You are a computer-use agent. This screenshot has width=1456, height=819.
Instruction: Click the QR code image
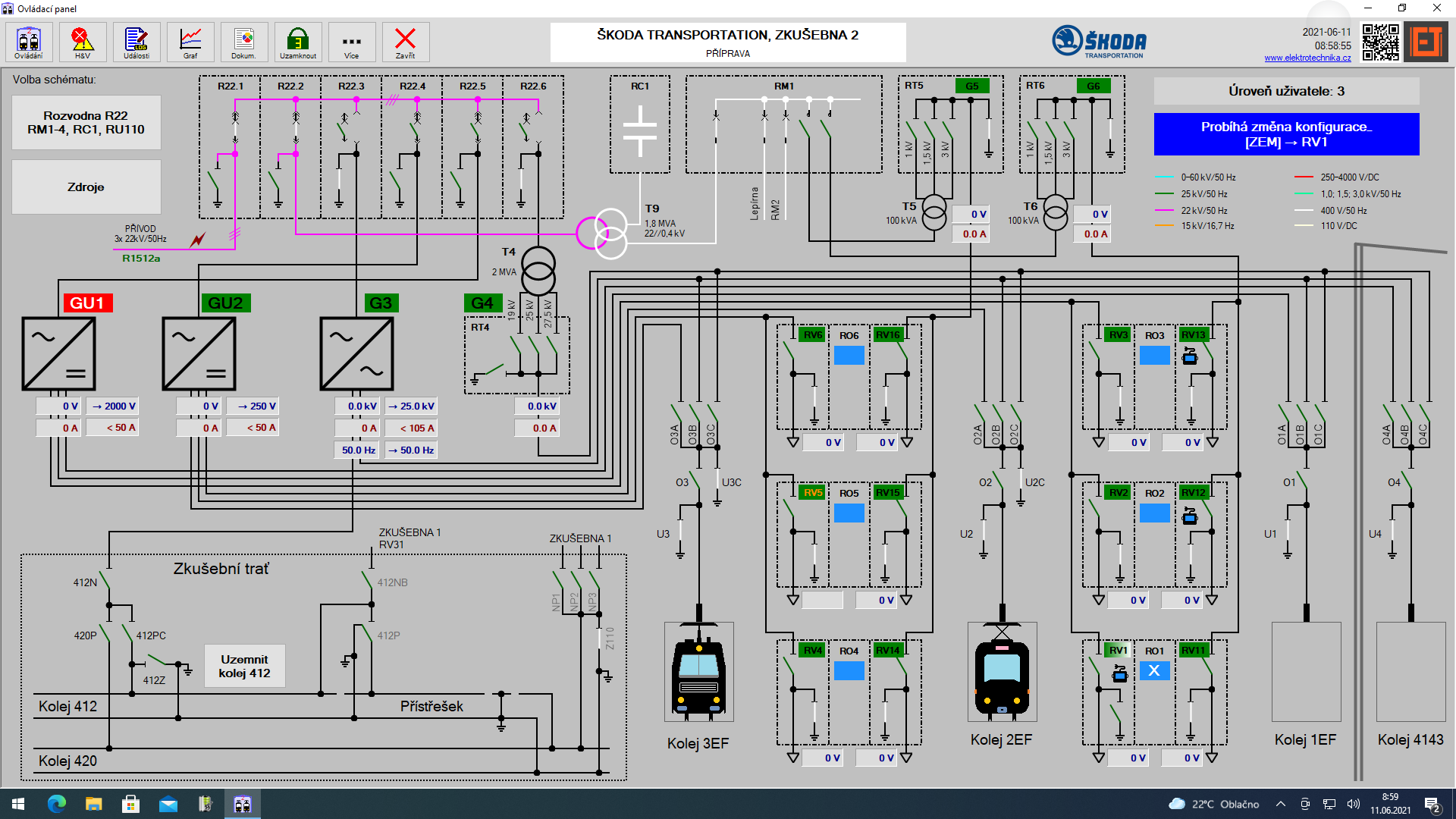pos(1380,42)
